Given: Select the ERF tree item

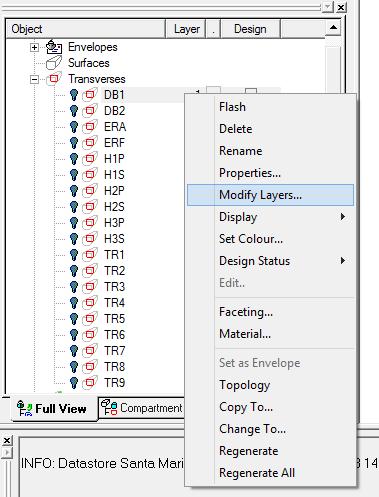Looking at the screenshot, I should coord(114,143).
